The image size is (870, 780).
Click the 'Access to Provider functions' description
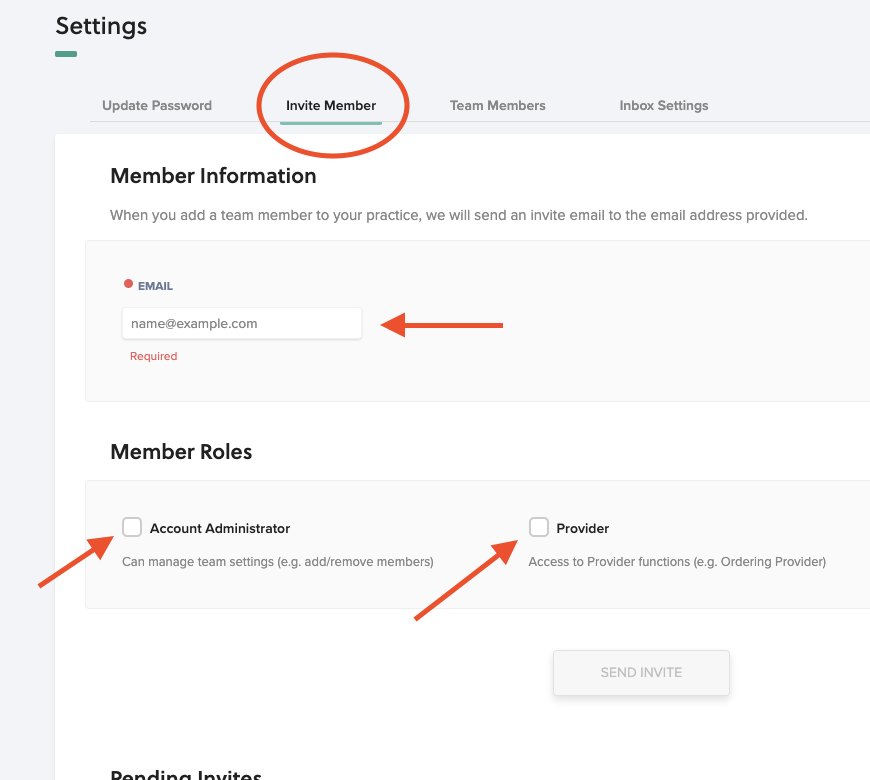pos(677,562)
